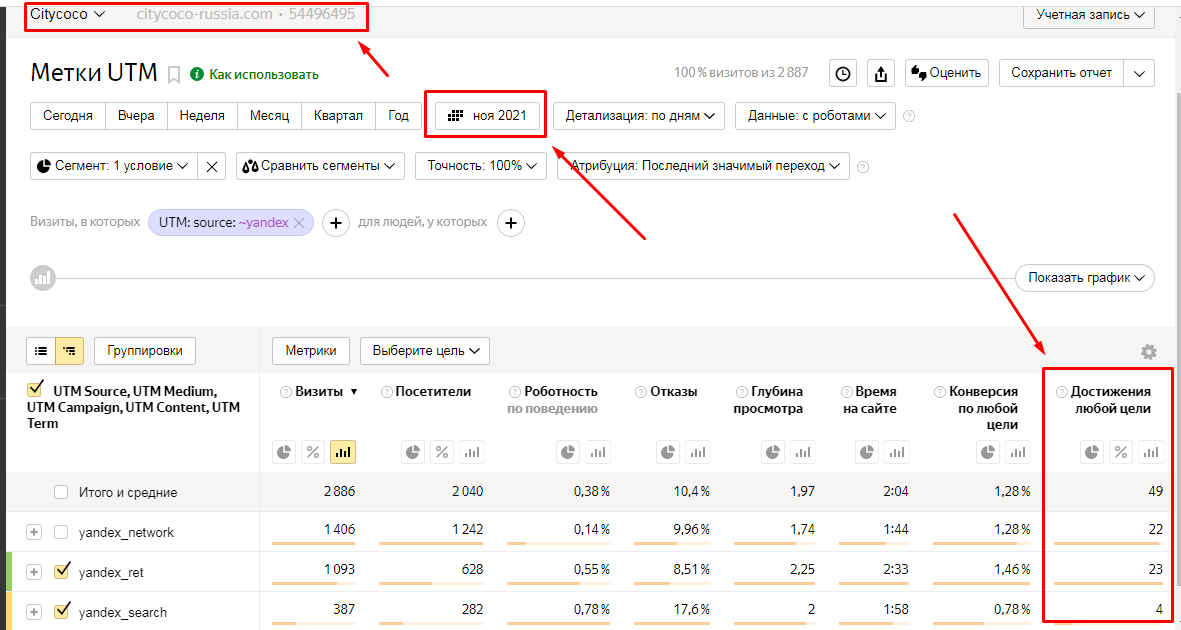Open the report history clock icon
1181x630 pixels.
[x=844, y=73]
